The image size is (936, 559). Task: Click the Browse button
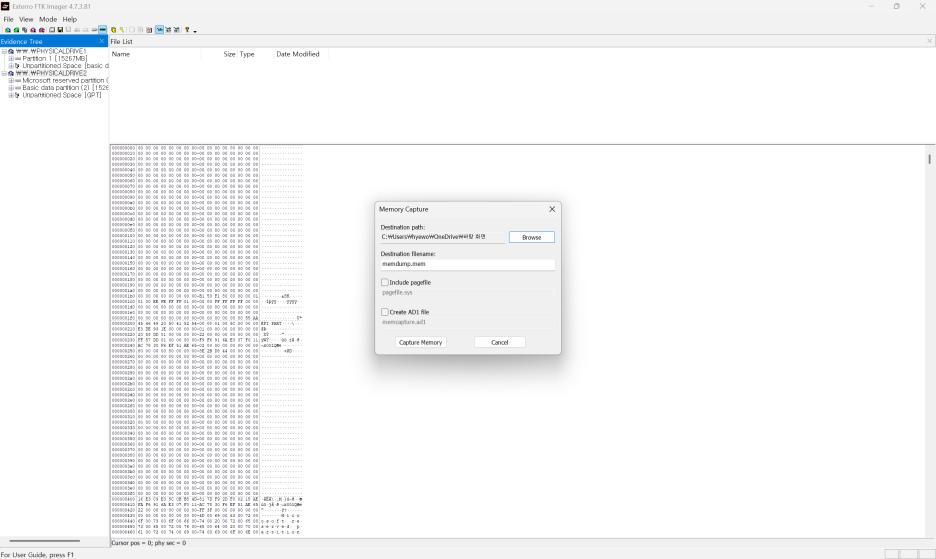(x=531, y=237)
